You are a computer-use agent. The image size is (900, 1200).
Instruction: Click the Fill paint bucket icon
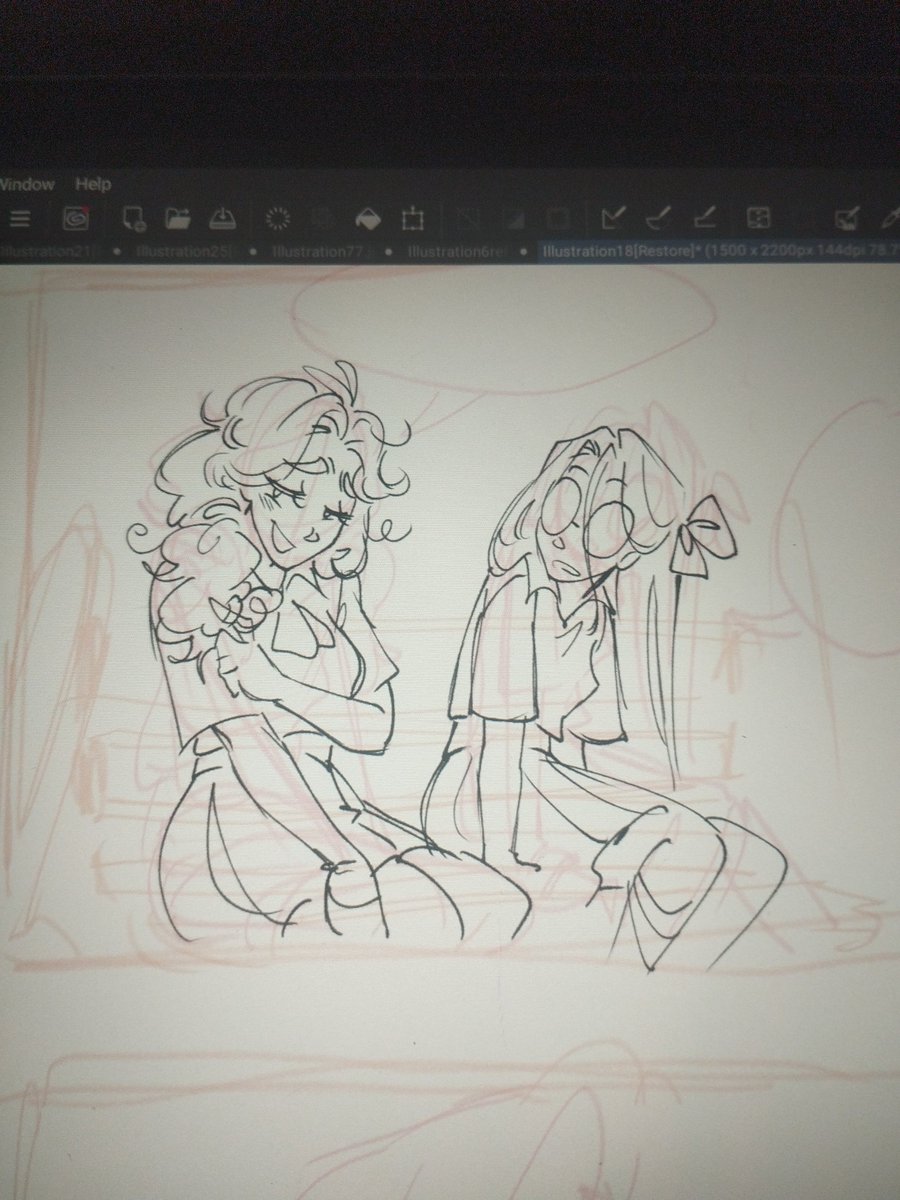pyautogui.click(x=368, y=217)
